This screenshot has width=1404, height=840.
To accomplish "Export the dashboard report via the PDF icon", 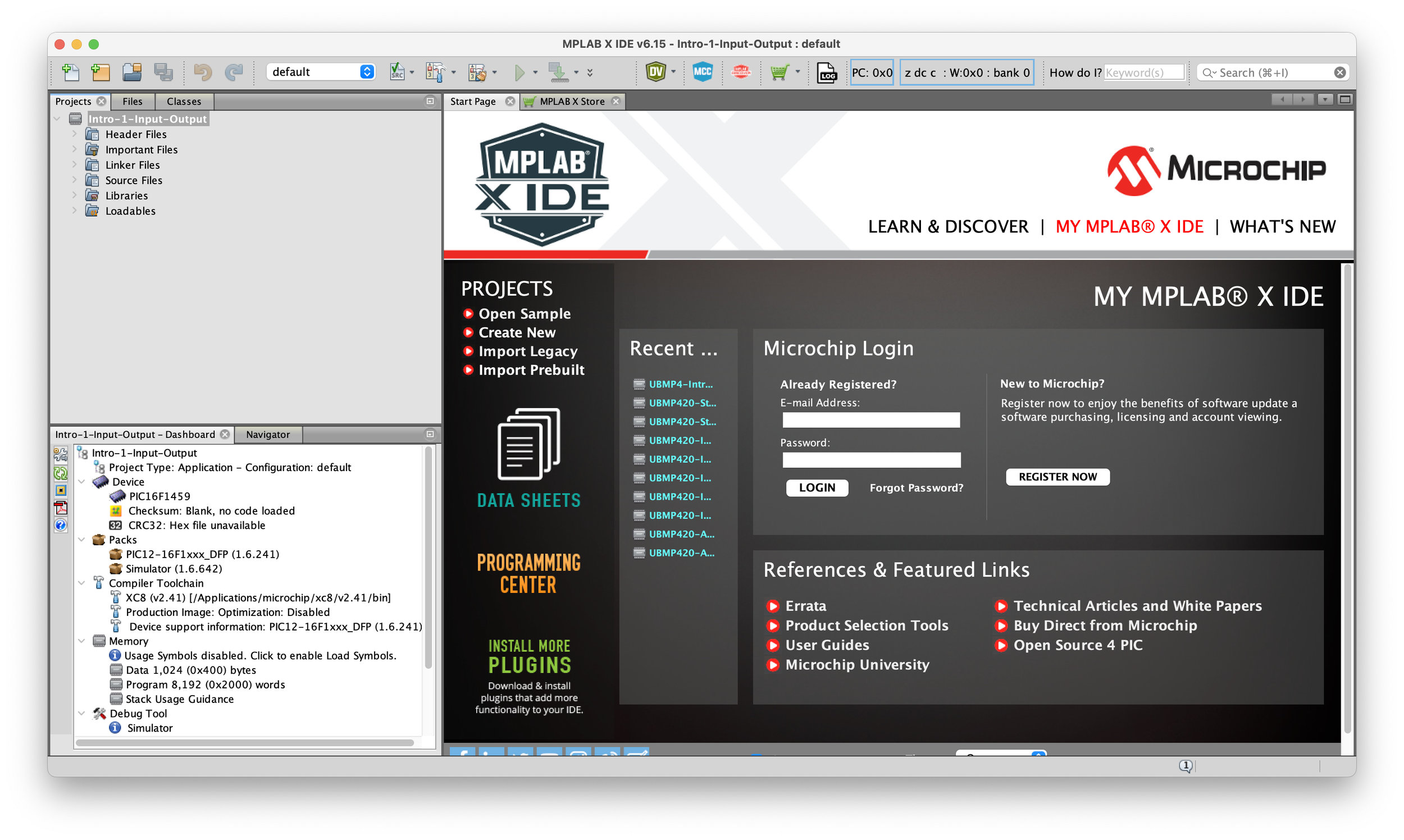I will [61, 508].
